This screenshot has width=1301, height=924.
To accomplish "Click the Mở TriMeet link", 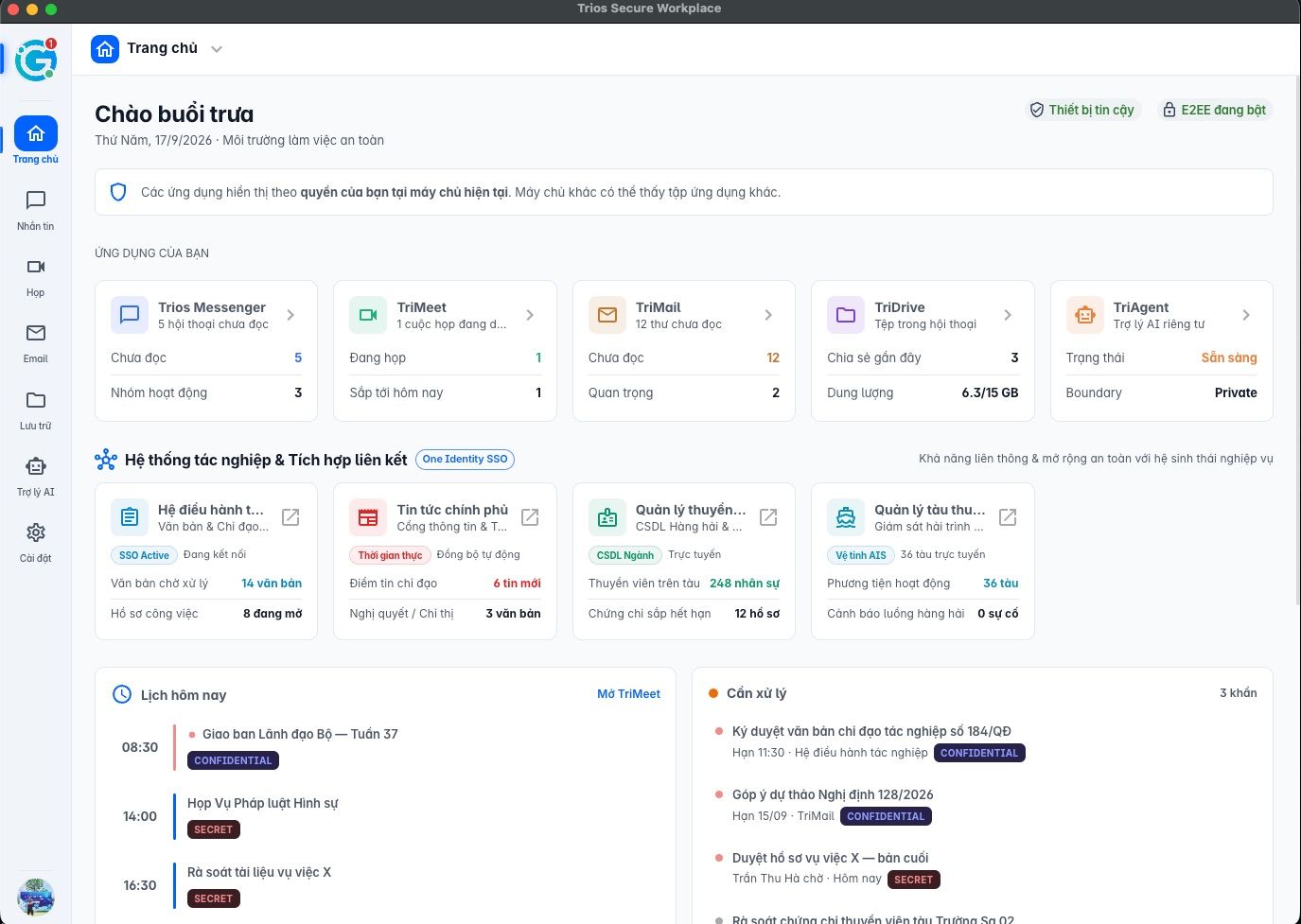I will [x=628, y=694].
